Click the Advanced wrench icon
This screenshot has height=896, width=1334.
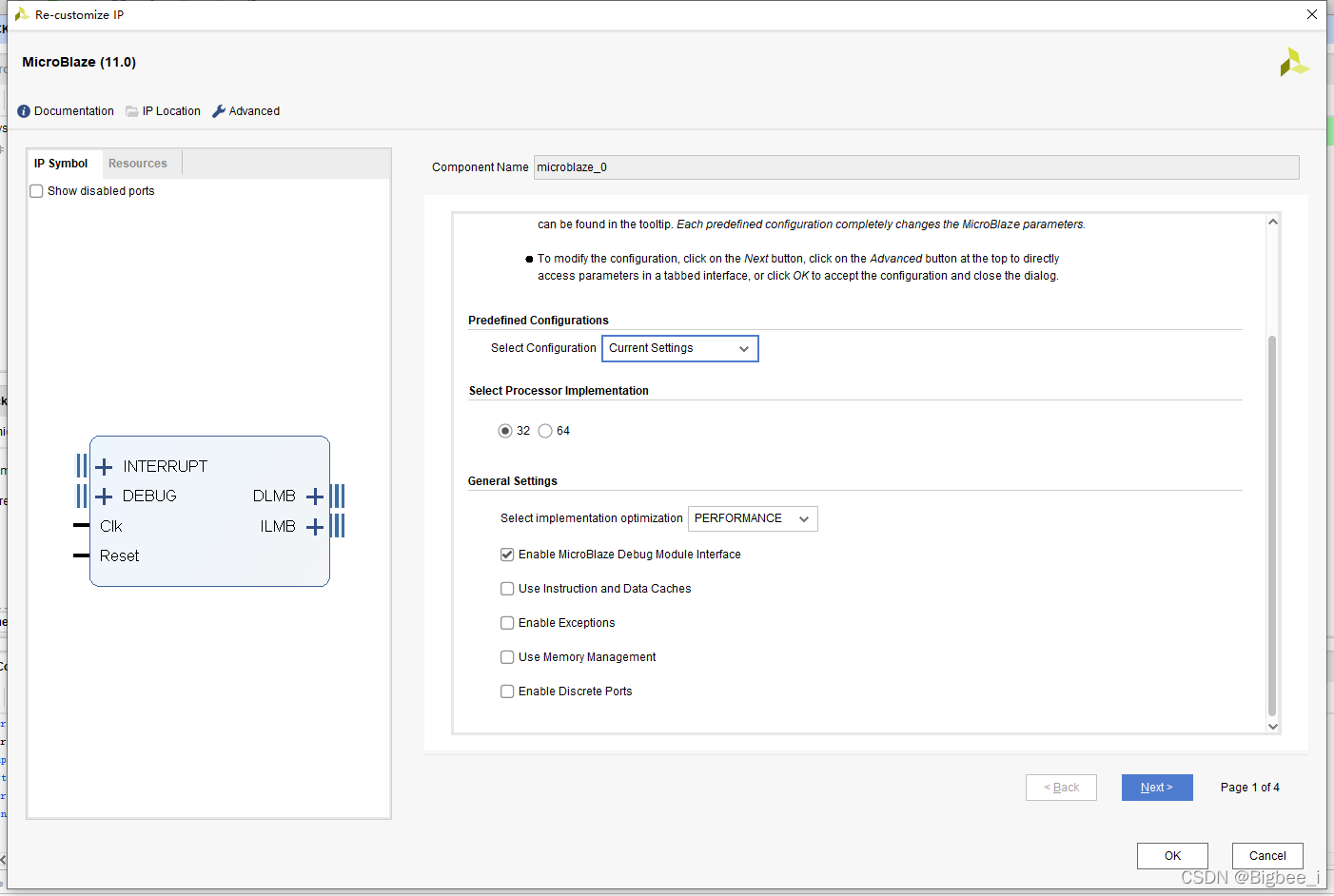click(x=219, y=111)
